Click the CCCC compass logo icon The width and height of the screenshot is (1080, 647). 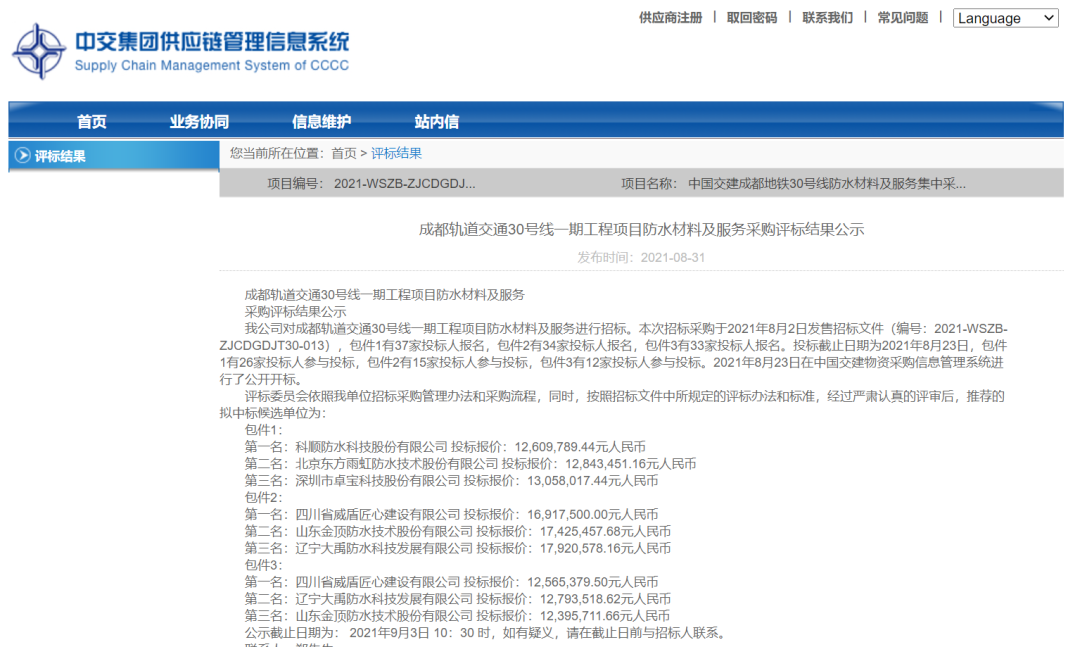39,51
